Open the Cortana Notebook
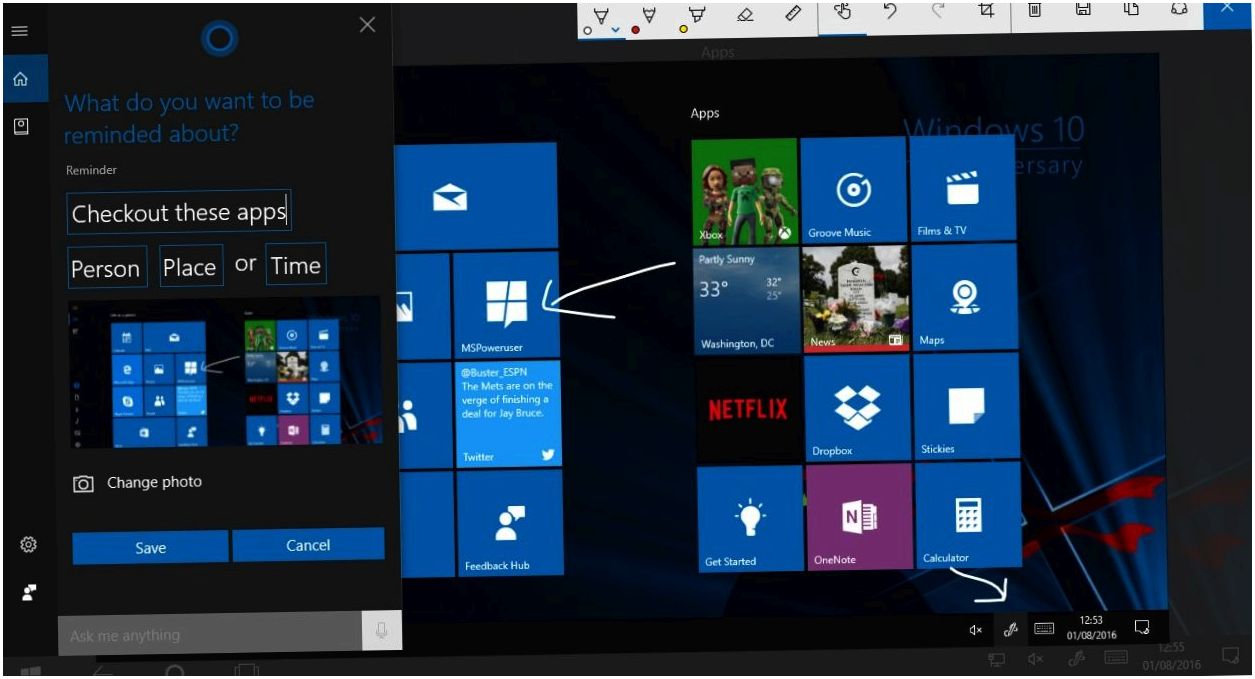 point(21,126)
